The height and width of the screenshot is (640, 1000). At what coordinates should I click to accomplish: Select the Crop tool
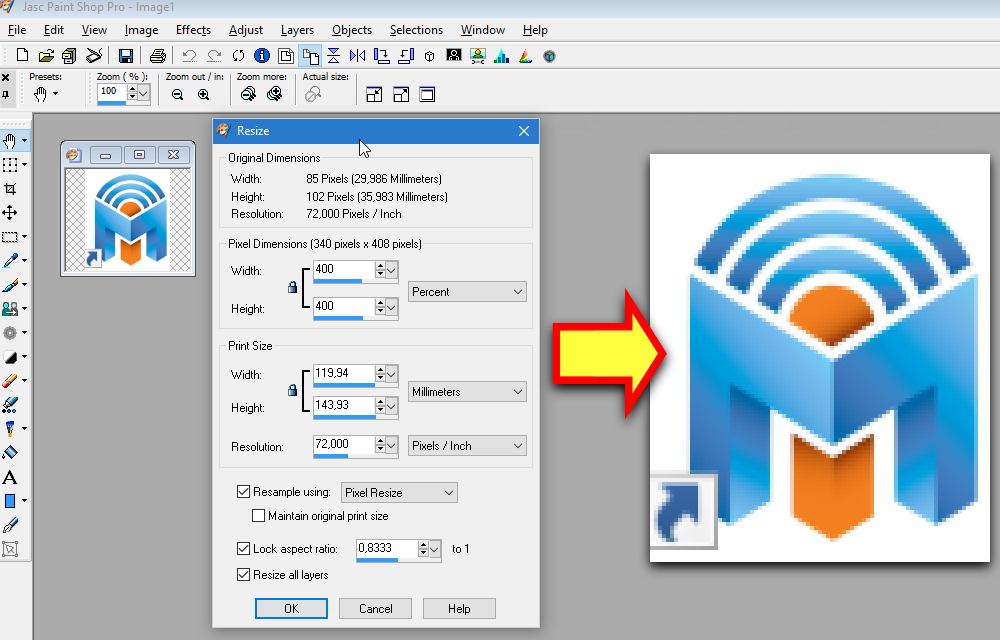point(10,189)
